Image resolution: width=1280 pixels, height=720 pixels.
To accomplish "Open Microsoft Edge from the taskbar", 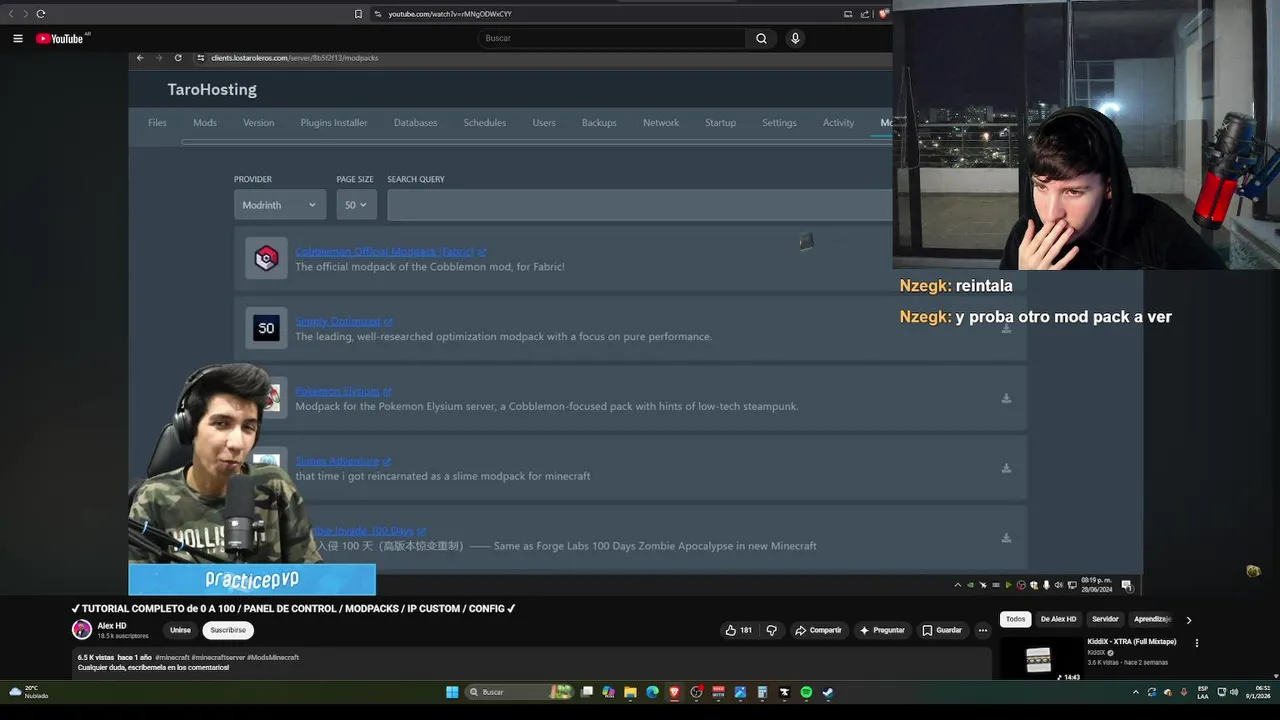I will (x=652, y=692).
